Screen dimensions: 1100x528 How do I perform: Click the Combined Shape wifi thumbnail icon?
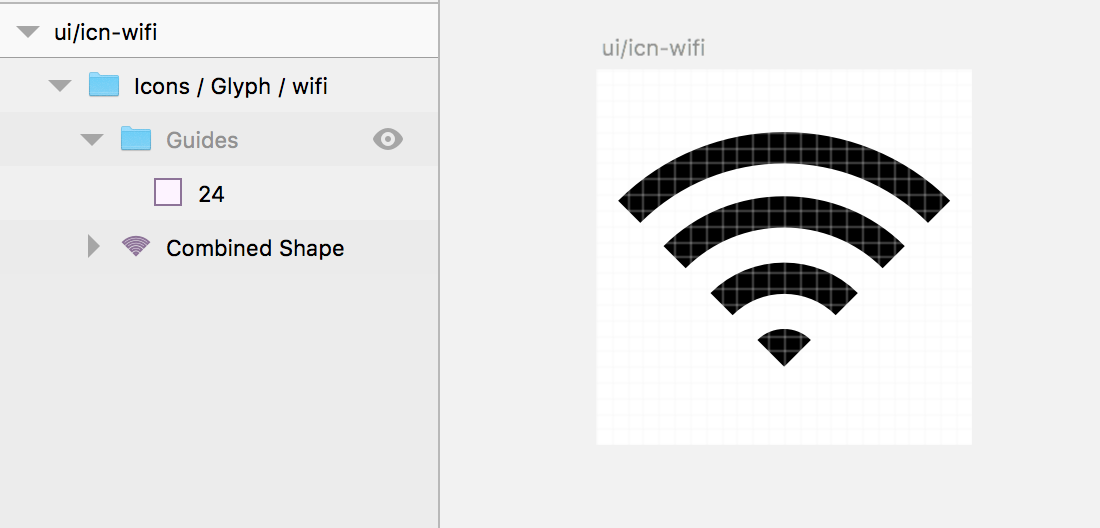pyautogui.click(x=136, y=245)
